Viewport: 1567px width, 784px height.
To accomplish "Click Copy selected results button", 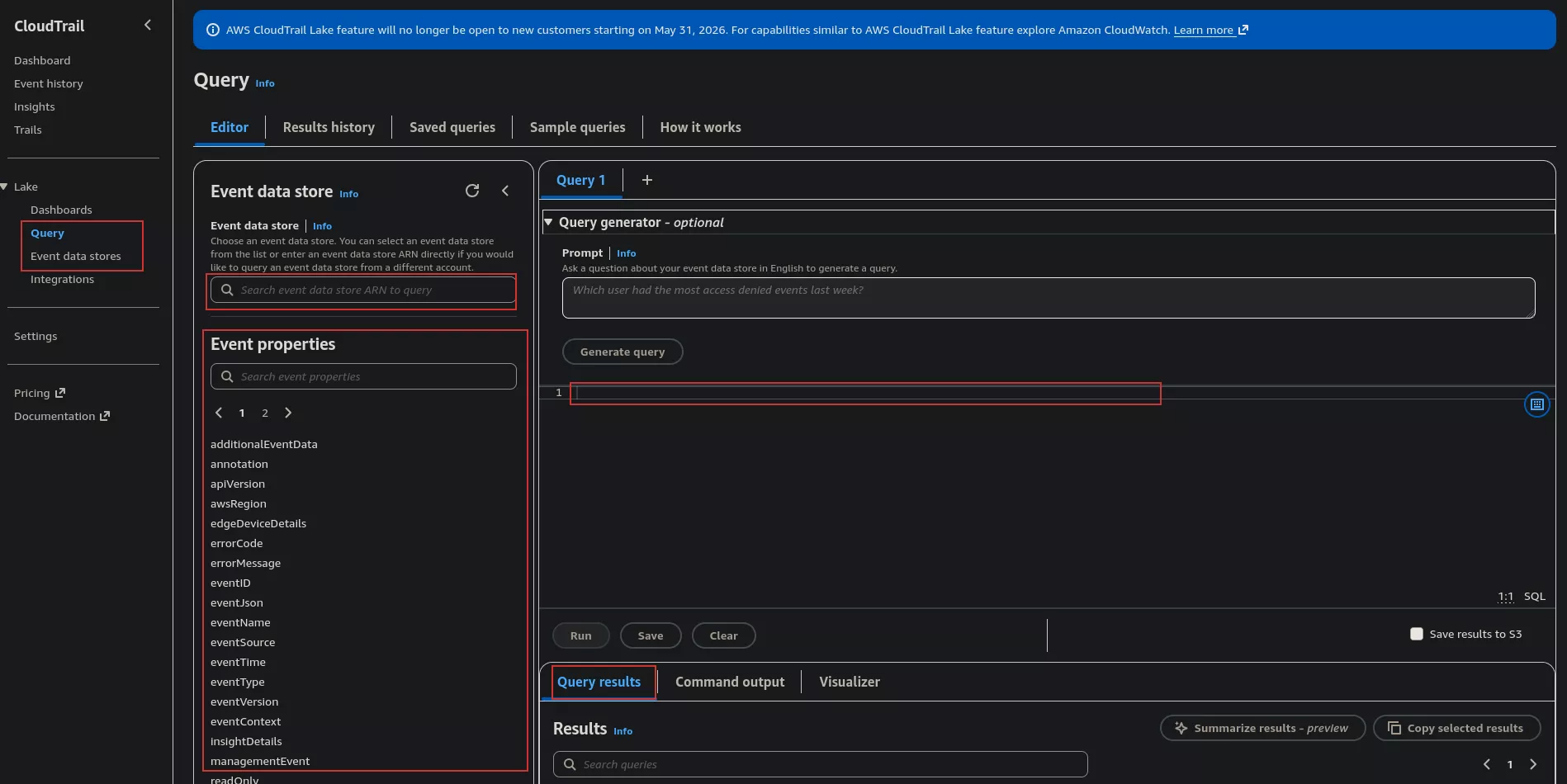I will click(1457, 728).
